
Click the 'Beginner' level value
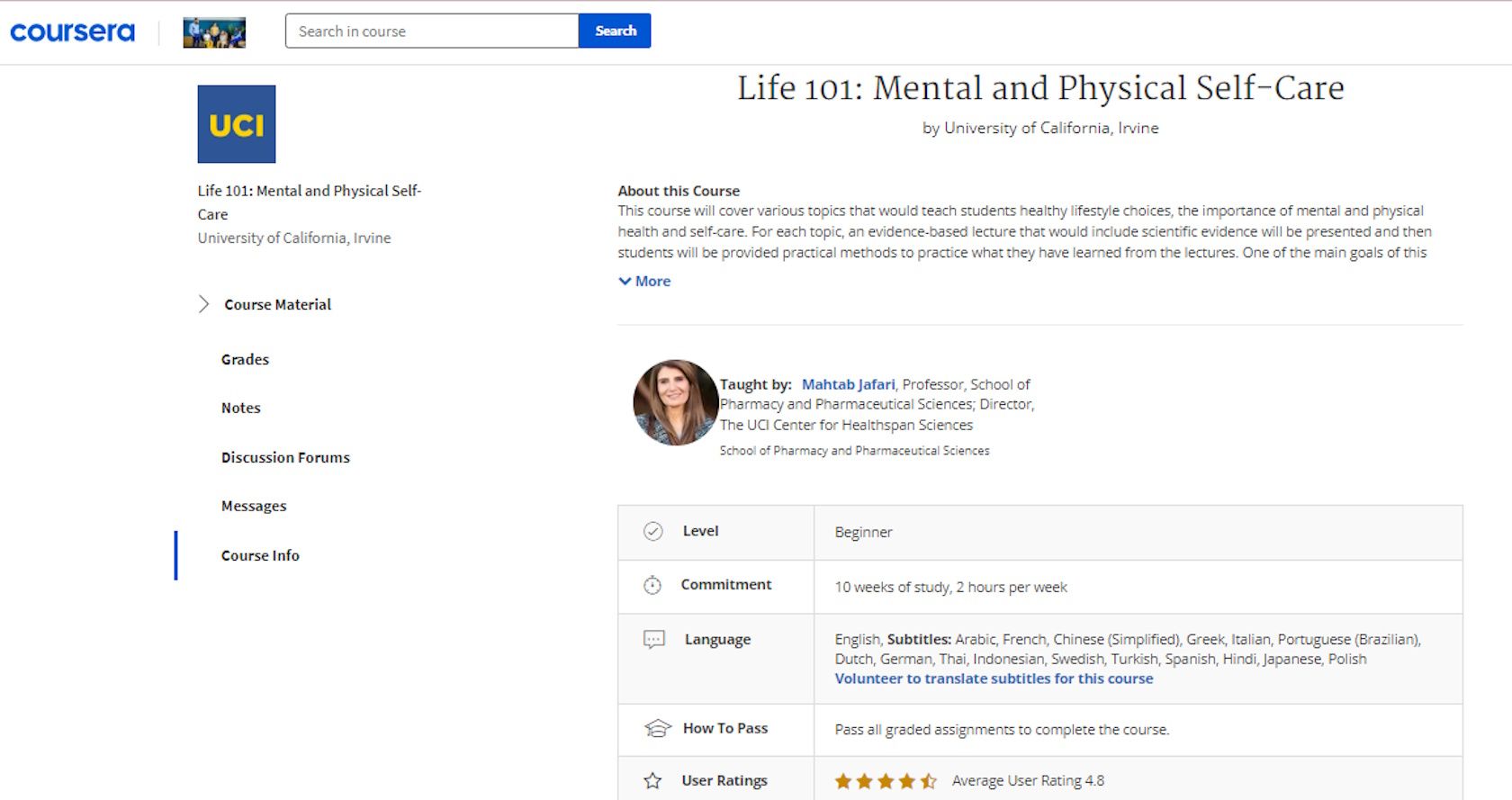[x=863, y=532]
